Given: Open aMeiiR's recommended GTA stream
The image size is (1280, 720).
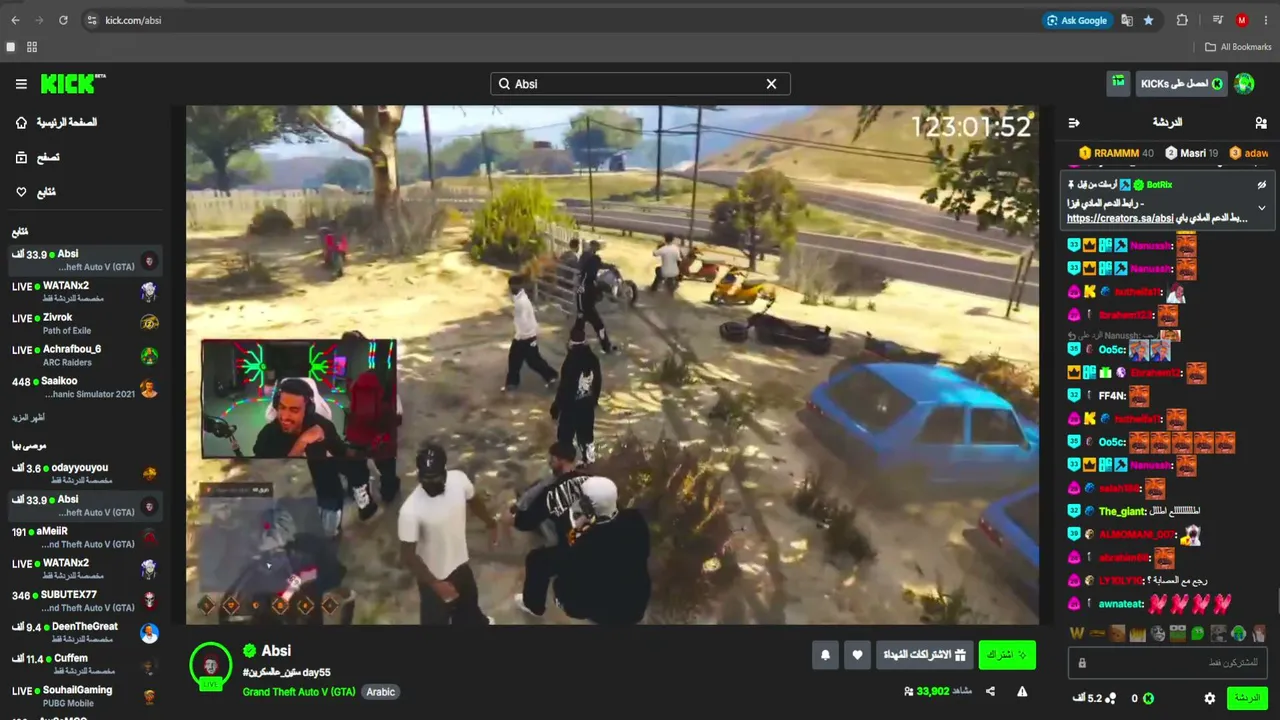Looking at the screenshot, I should click(85, 537).
